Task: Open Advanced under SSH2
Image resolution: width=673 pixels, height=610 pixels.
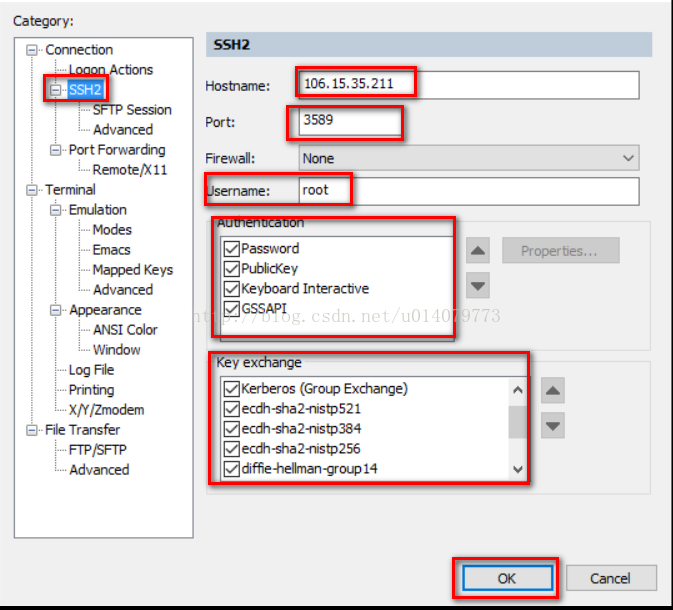Action: pyautogui.click(x=123, y=130)
